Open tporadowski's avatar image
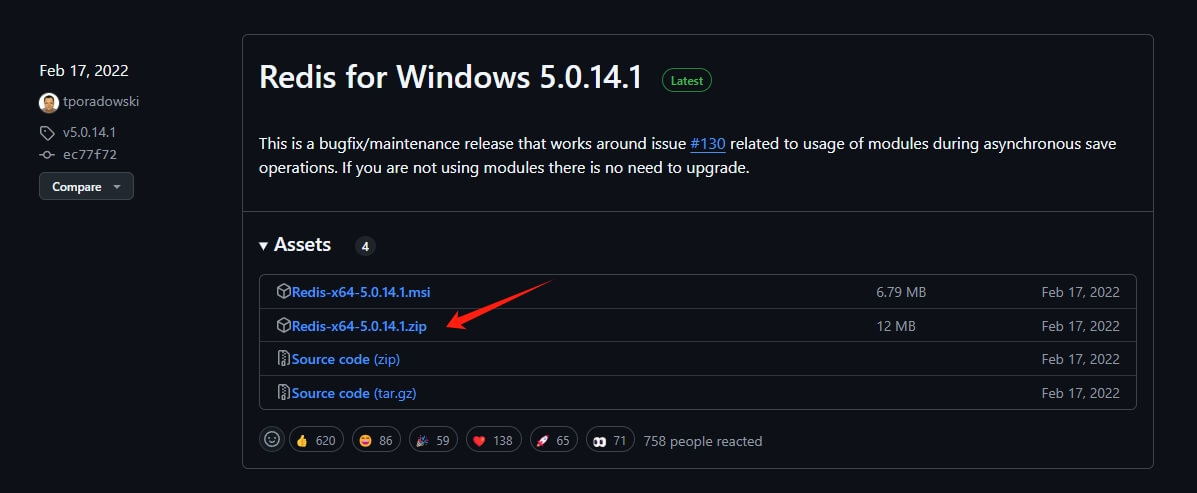The width and height of the screenshot is (1197, 493). pyautogui.click(x=49, y=102)
